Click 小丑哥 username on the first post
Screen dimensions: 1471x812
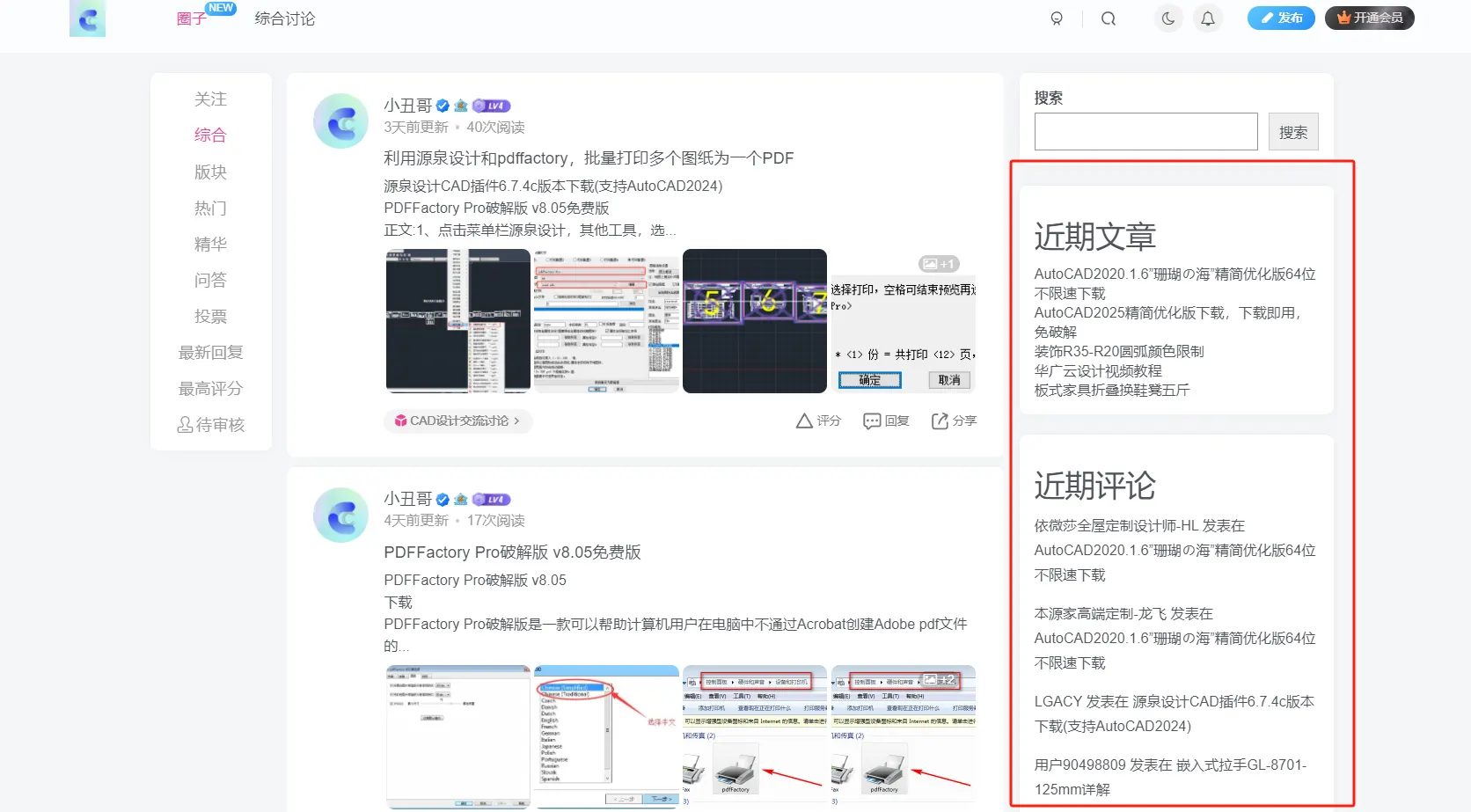point(407,106)
